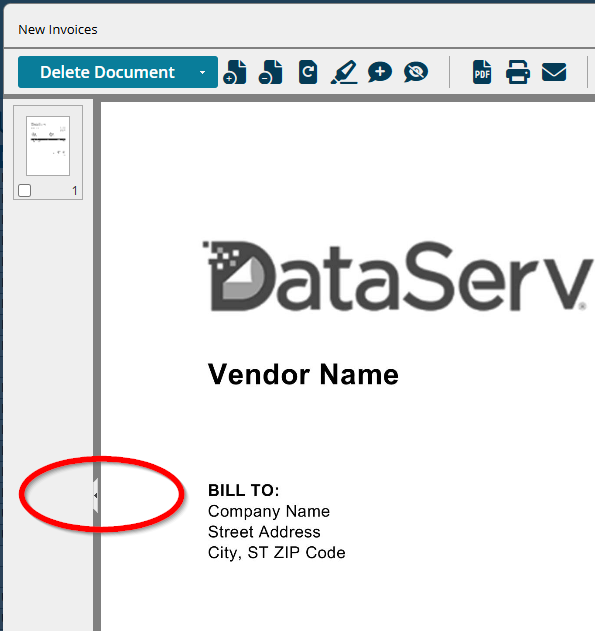Image resolution: width=595 pixels, height=631 pixels.
Task: Print the document
Action: [518, 72]
